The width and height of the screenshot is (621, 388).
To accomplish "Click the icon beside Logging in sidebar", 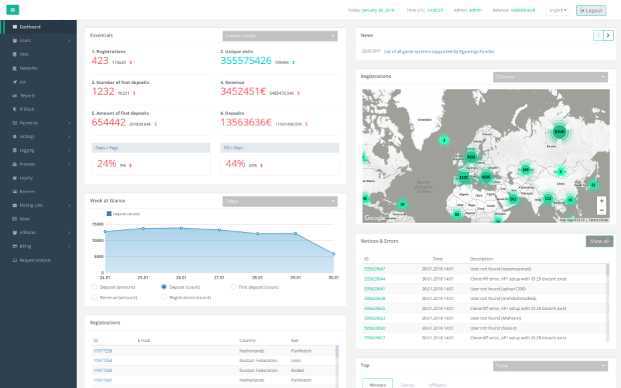I will point(15,150).
